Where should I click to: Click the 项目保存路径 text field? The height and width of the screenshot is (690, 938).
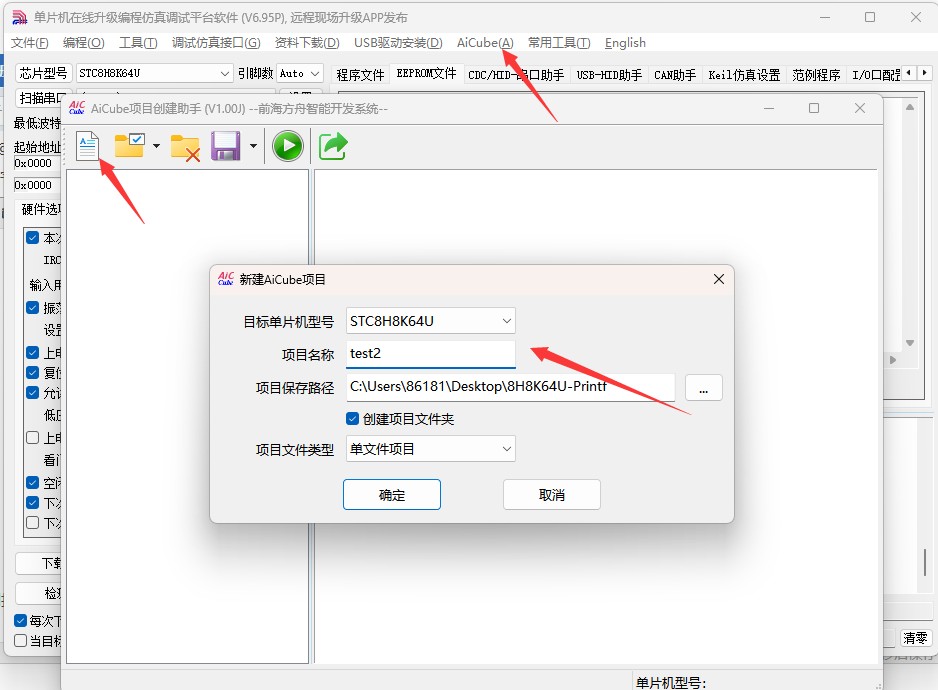pos(510,387)
